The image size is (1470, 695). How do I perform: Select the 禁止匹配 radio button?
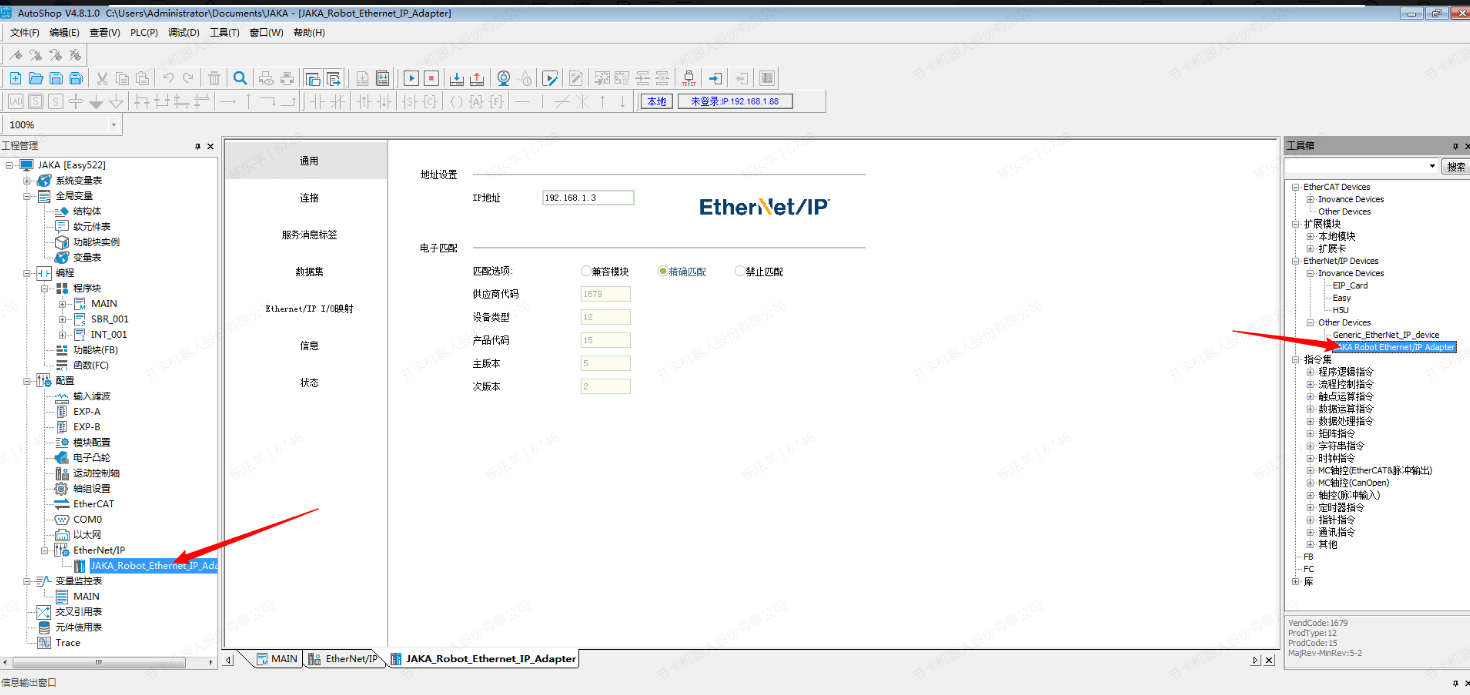(x=740, y=271)
